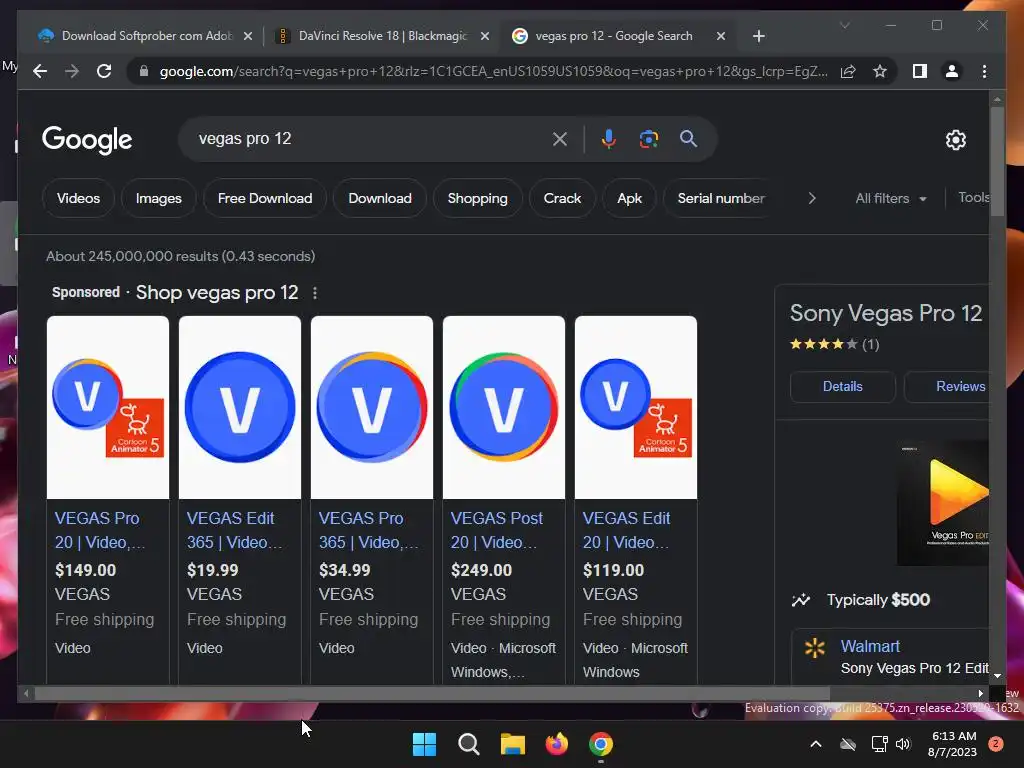Bookmark this page with star icon

coord(880,71)
